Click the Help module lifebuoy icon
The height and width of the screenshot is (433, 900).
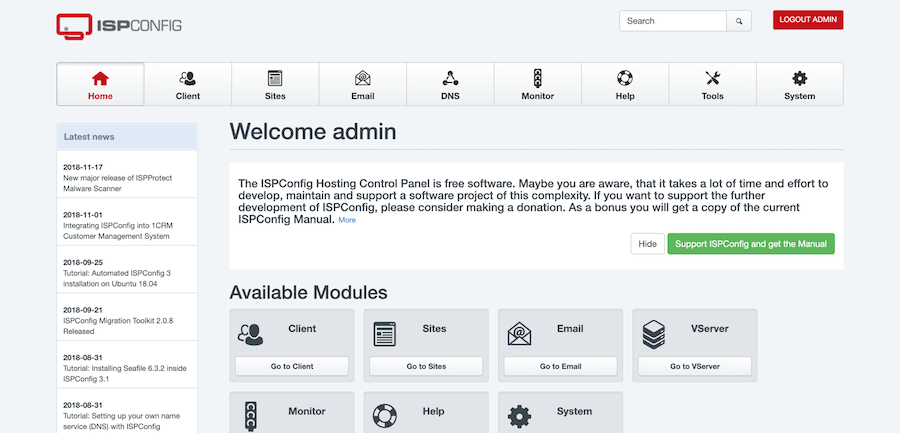point(385,416)
